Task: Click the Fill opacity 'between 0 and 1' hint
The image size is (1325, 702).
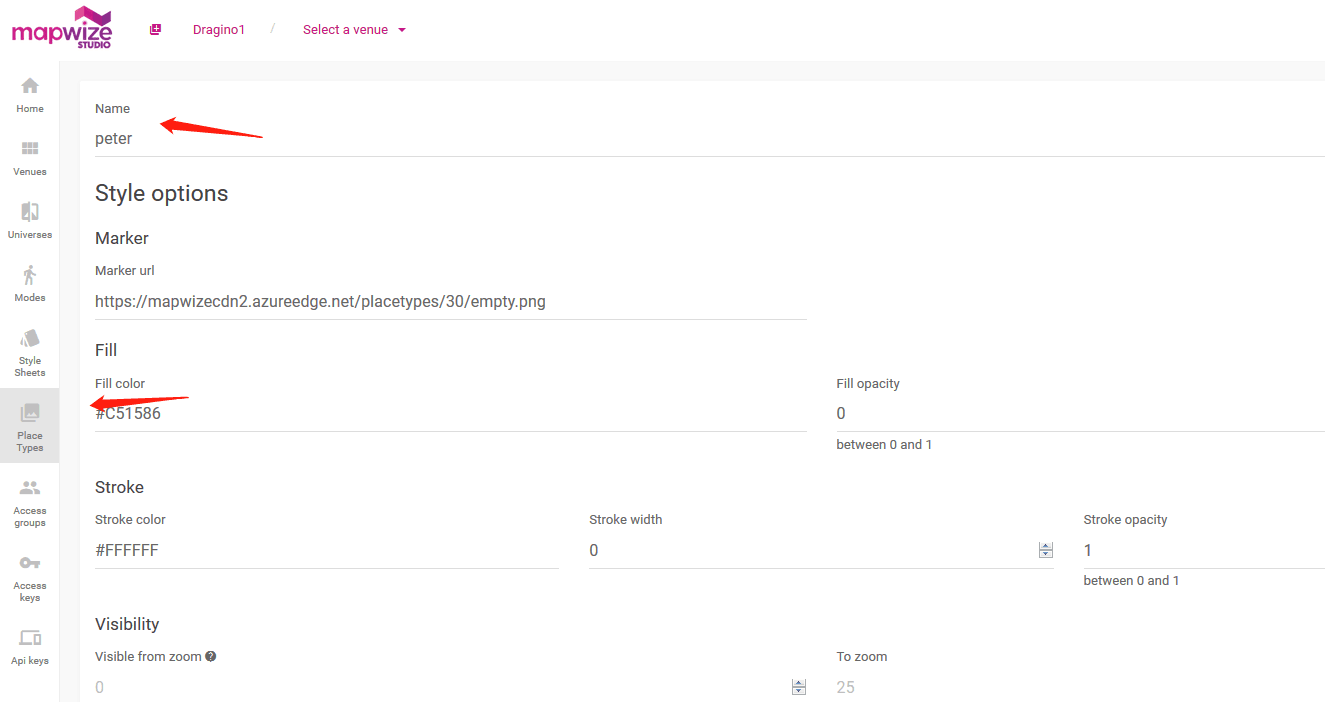Action: [x=884, y=444]
